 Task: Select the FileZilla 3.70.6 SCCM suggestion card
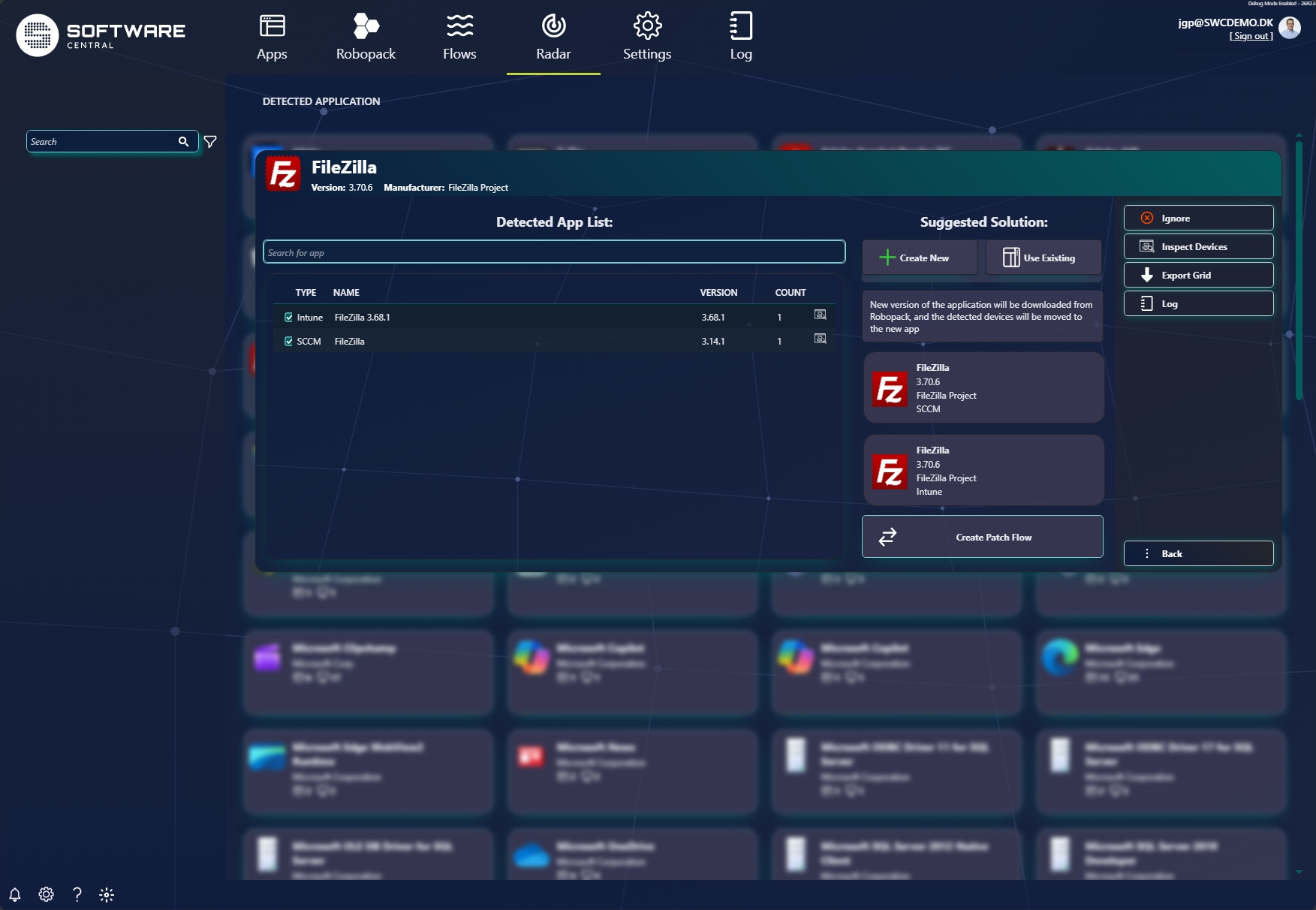[x=983, y=387]
